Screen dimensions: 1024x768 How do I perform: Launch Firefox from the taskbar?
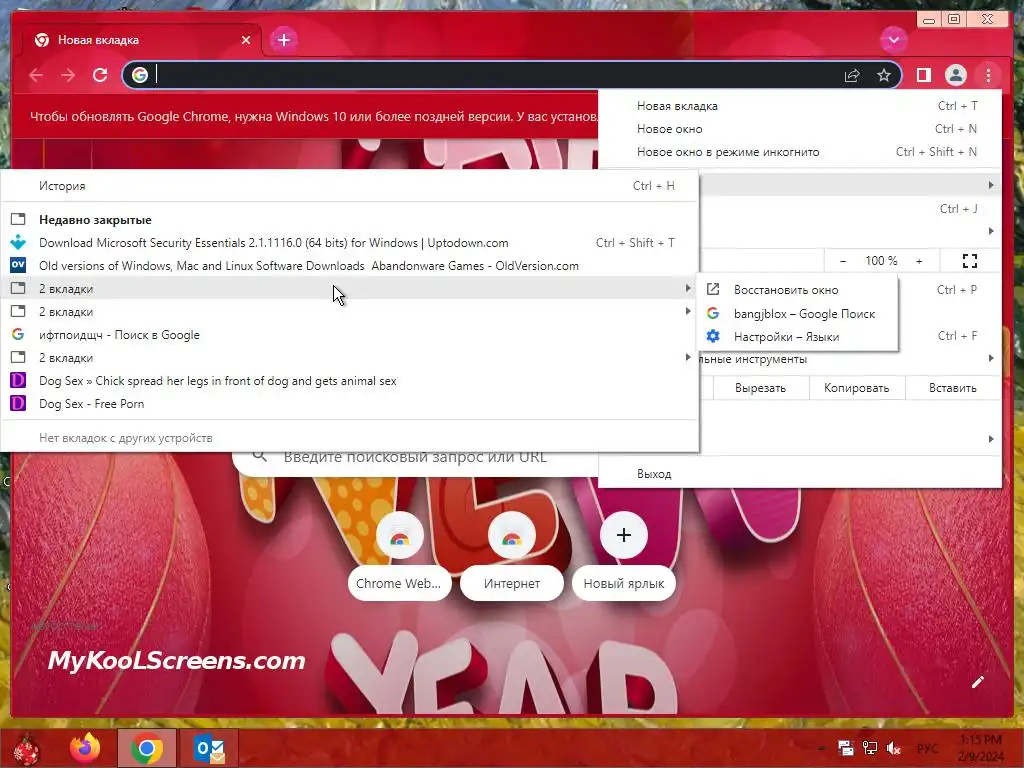(85, 748)
